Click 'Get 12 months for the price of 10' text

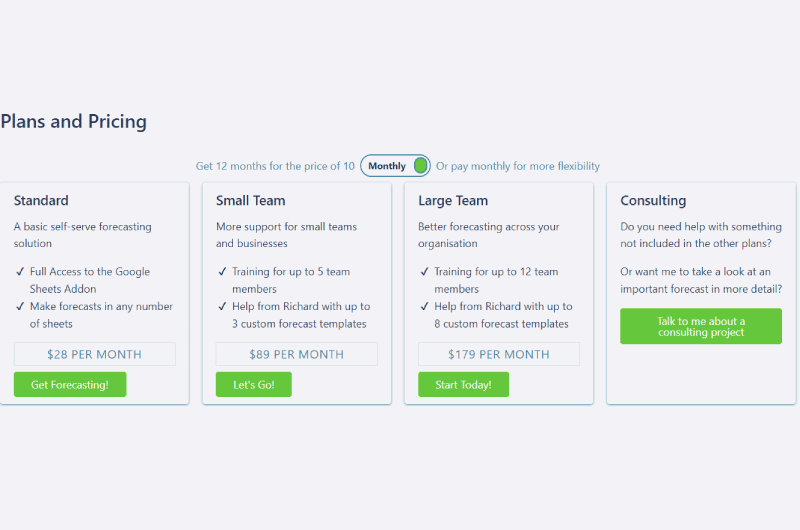pos(275,166)
